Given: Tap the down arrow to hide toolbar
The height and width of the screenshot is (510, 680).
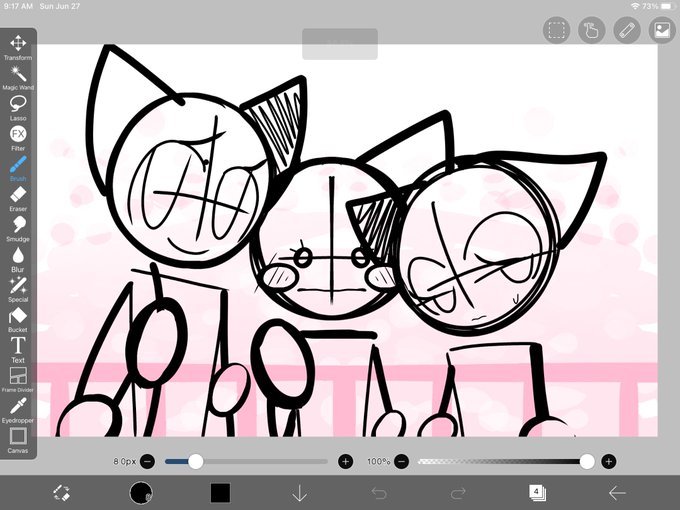Looking at the screenshot, I should tap(300, 493).
